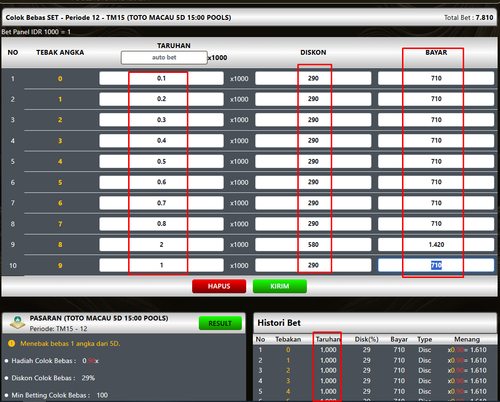Click the Taruhan field for number 2
The height and width of the screenshot is (402, 500).
[x=161, y=120]
